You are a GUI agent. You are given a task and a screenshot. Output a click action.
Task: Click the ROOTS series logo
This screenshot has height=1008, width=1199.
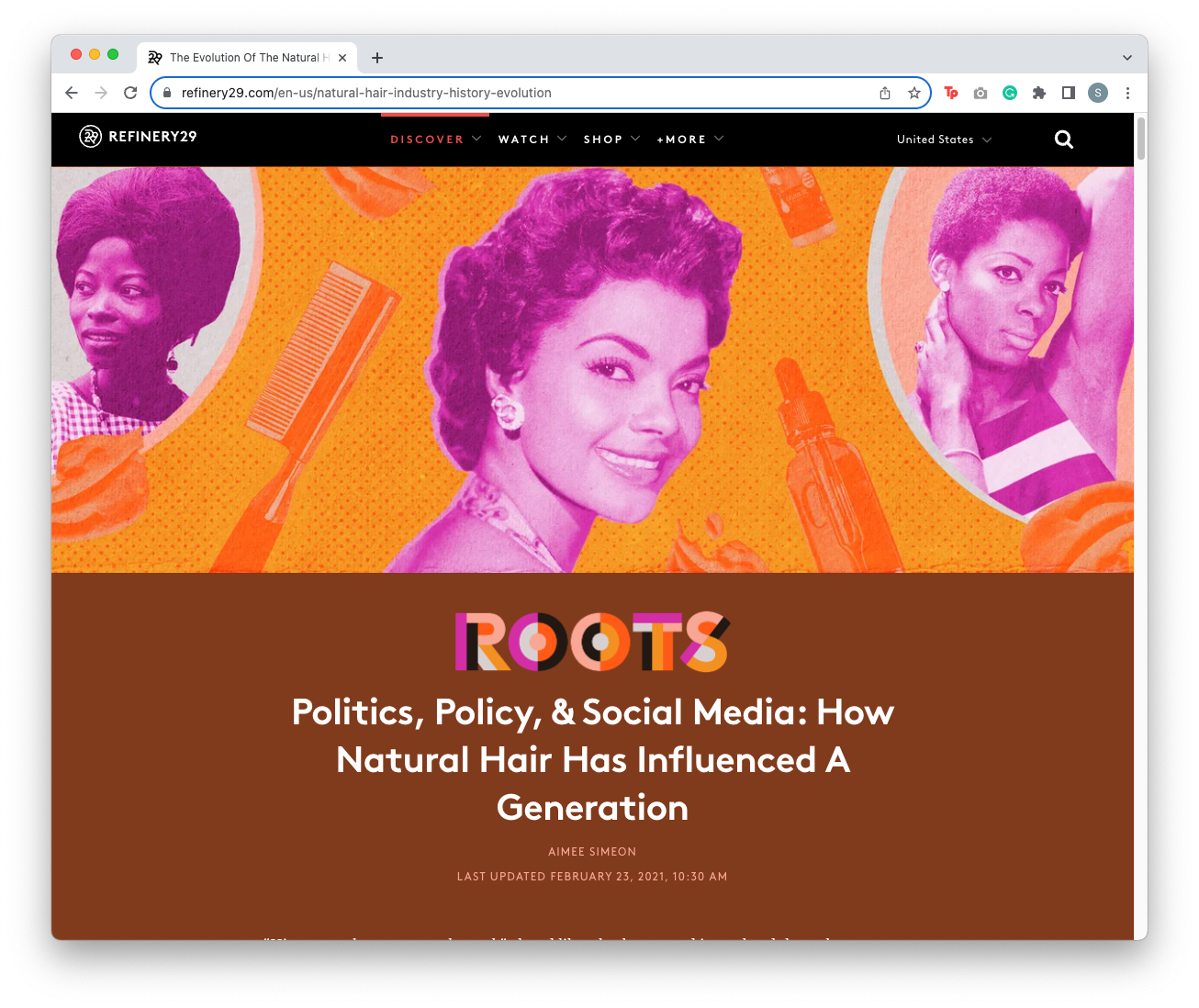[x=592, y=642]
